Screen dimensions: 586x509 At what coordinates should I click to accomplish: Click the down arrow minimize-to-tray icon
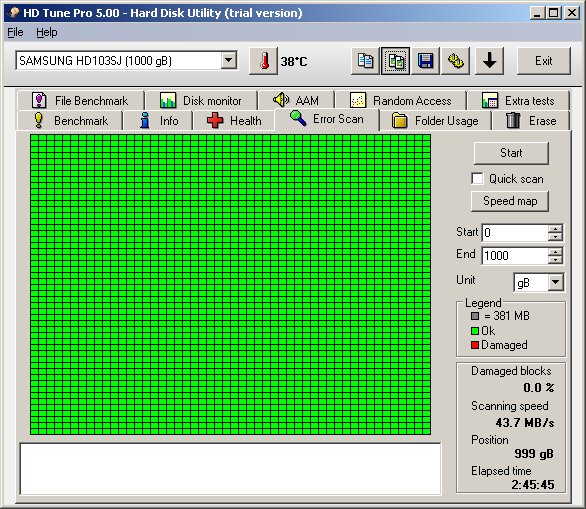489,61
